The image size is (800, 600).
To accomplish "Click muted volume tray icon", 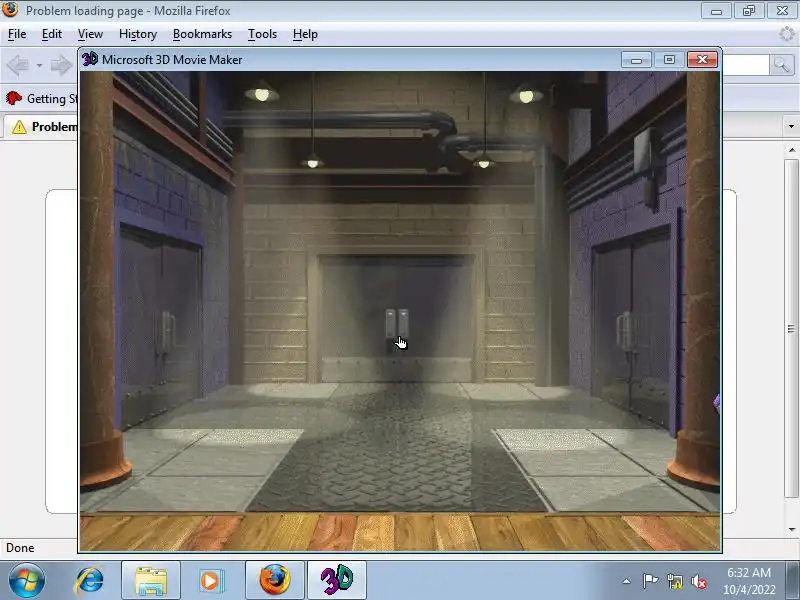I will click(x=698, y=581).
